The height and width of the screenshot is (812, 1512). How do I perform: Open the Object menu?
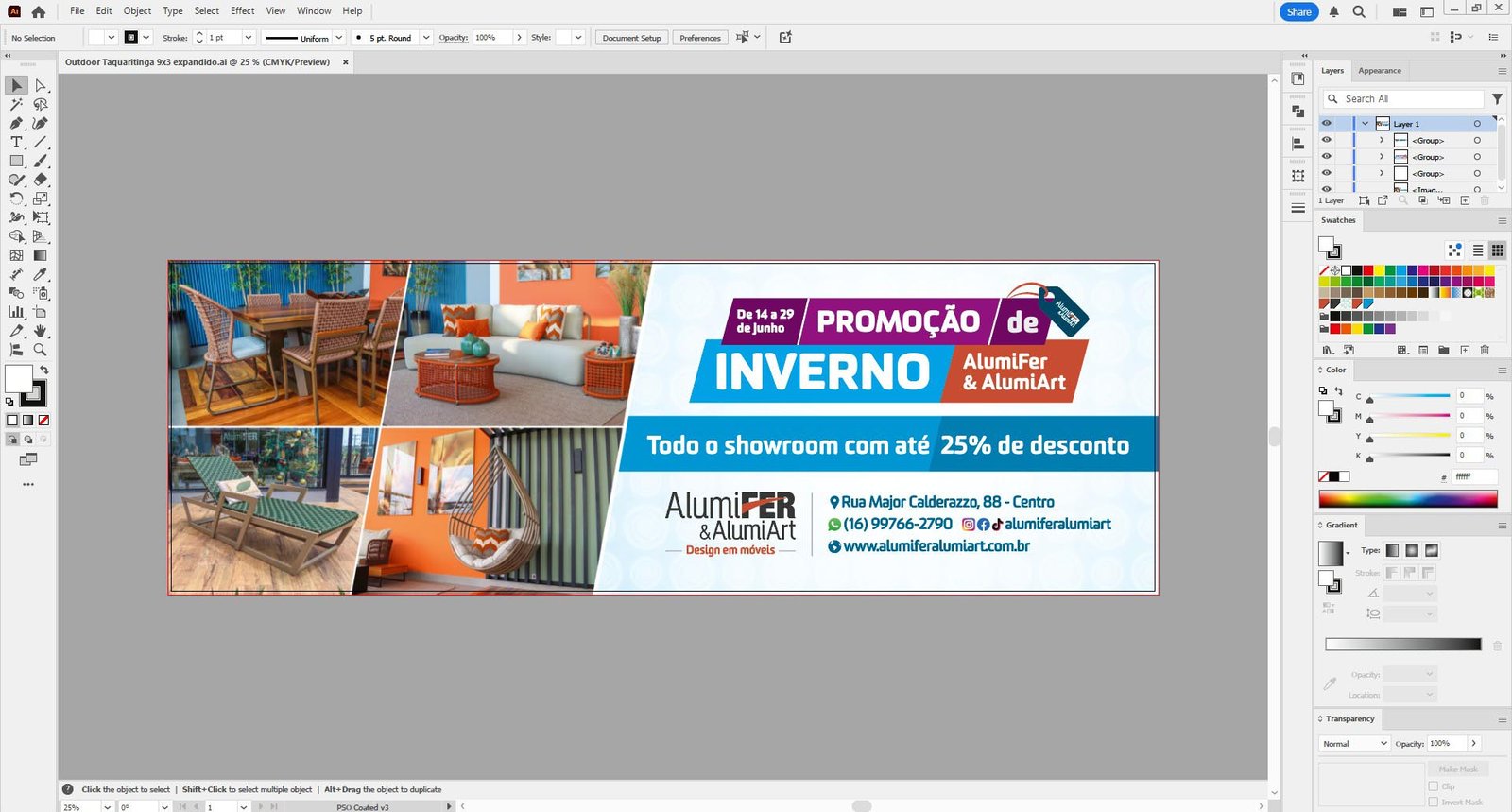pos(137,11)
